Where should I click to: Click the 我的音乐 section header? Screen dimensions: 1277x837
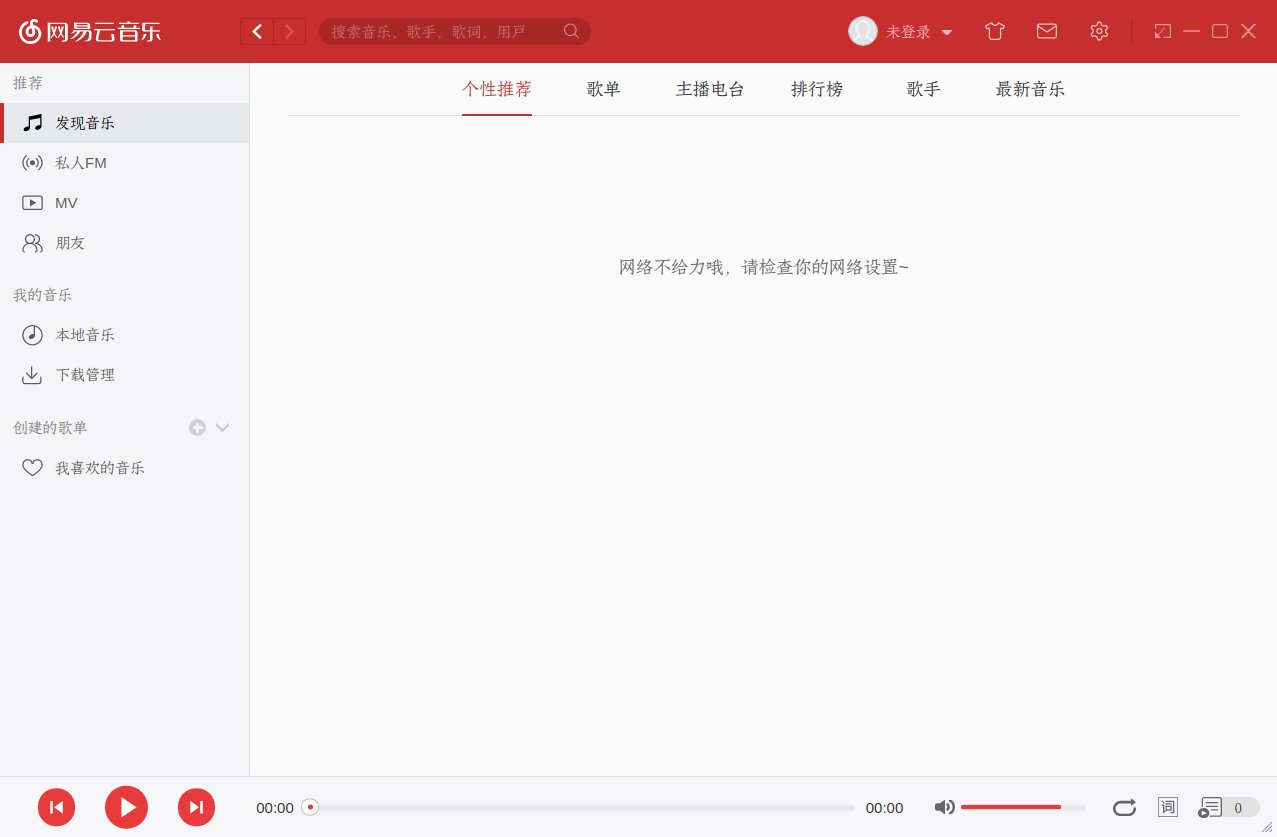42,295
